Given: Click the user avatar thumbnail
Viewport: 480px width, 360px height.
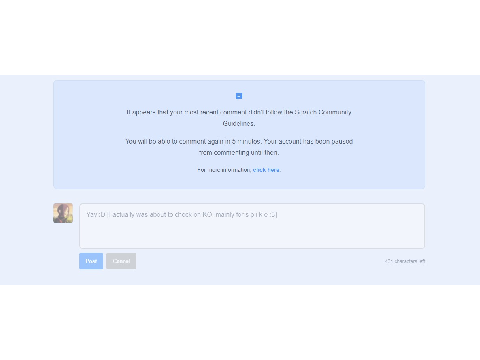Looking at the screenshot, I should 63,213.
